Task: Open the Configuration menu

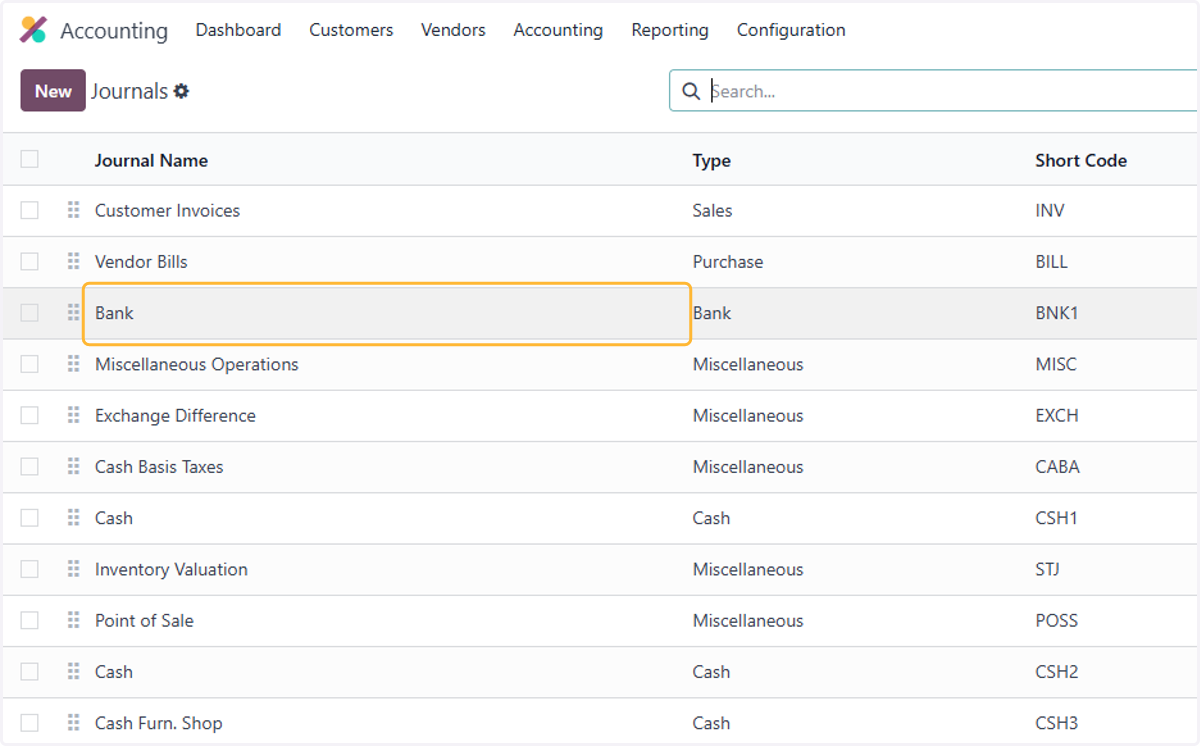Action: tap(791, 30)
